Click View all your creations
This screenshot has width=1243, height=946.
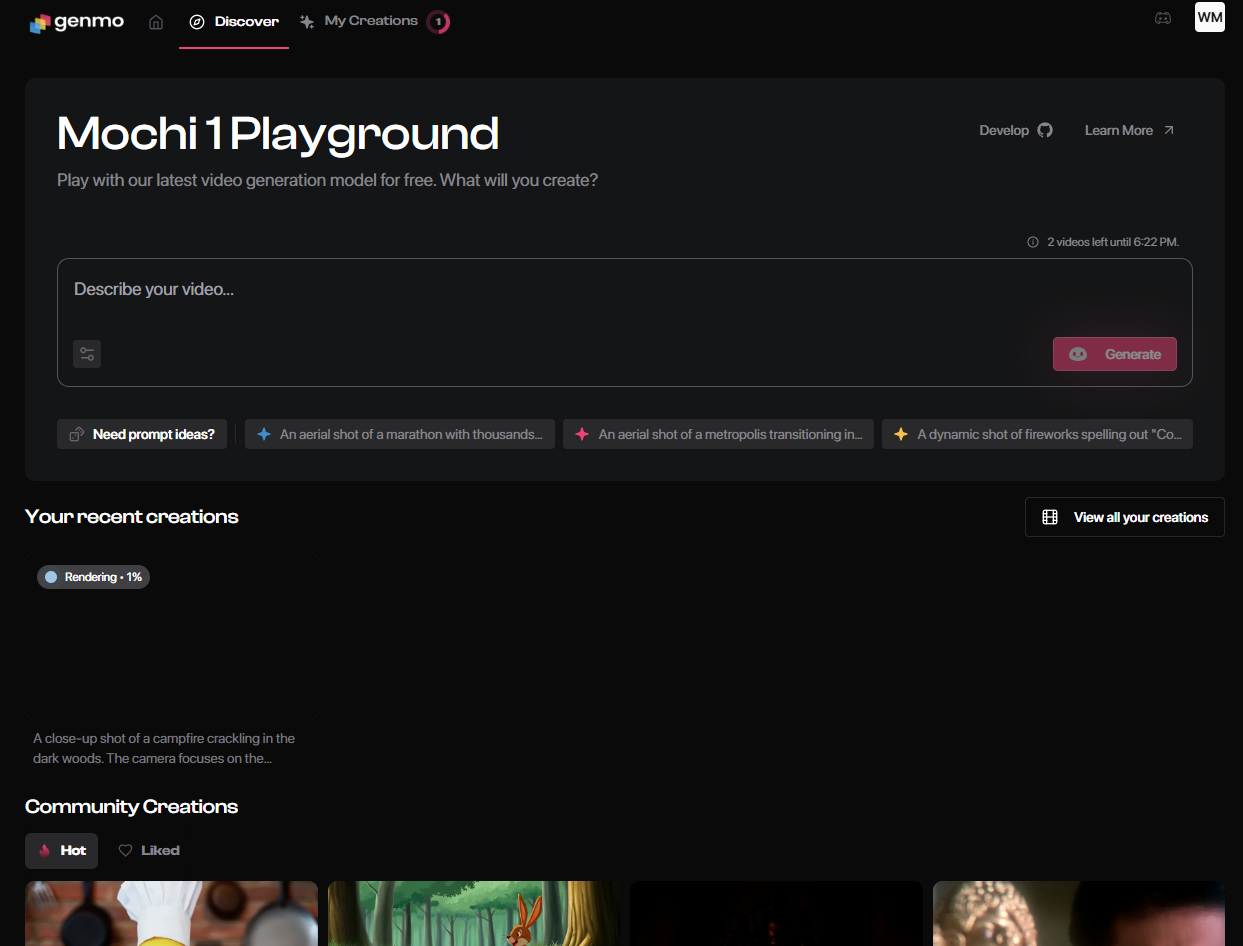pyautogui.click(x=1125, y=517)
